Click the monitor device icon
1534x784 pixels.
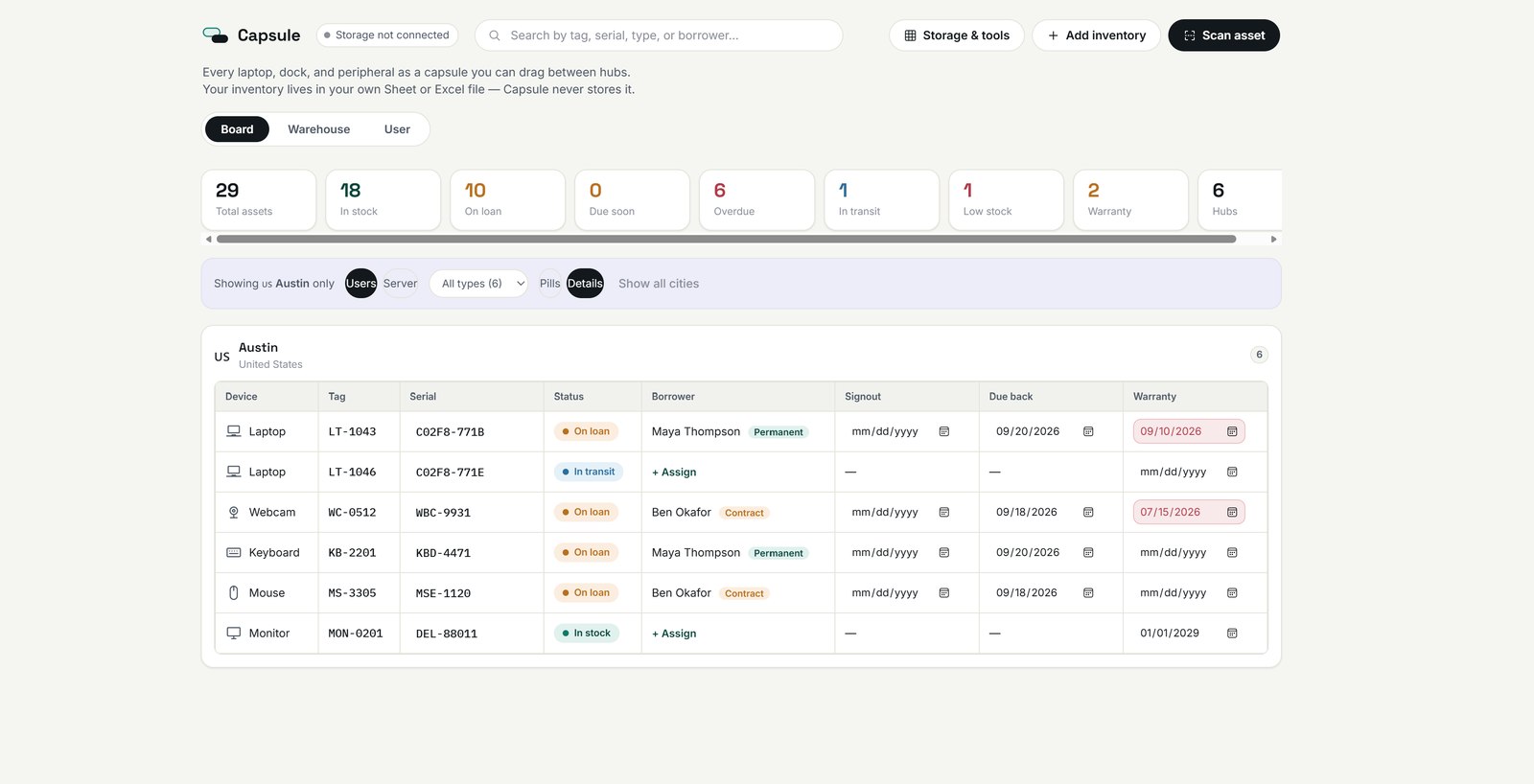233,633
